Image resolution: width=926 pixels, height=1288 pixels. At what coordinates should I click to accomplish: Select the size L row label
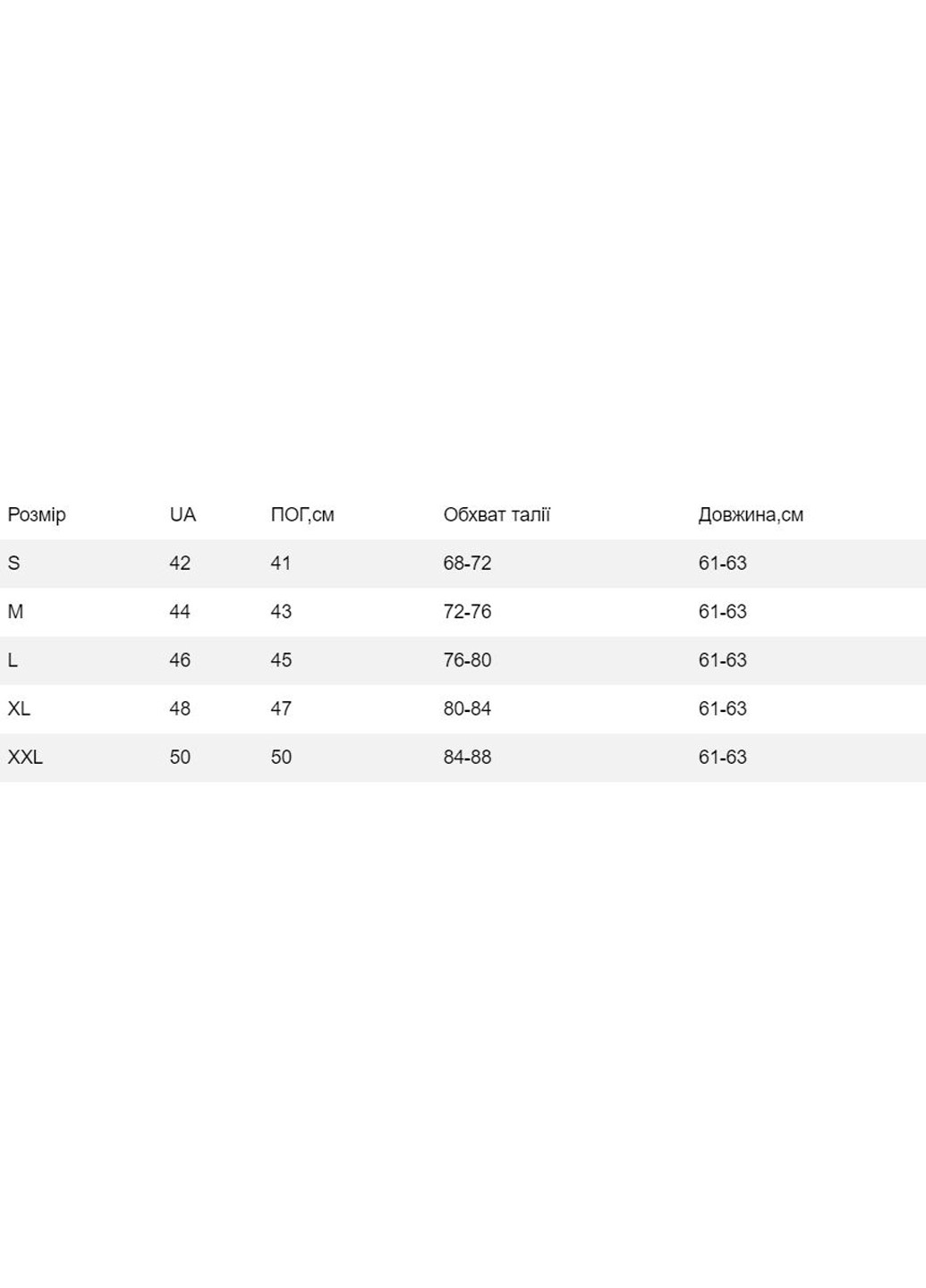pos(13,660)
